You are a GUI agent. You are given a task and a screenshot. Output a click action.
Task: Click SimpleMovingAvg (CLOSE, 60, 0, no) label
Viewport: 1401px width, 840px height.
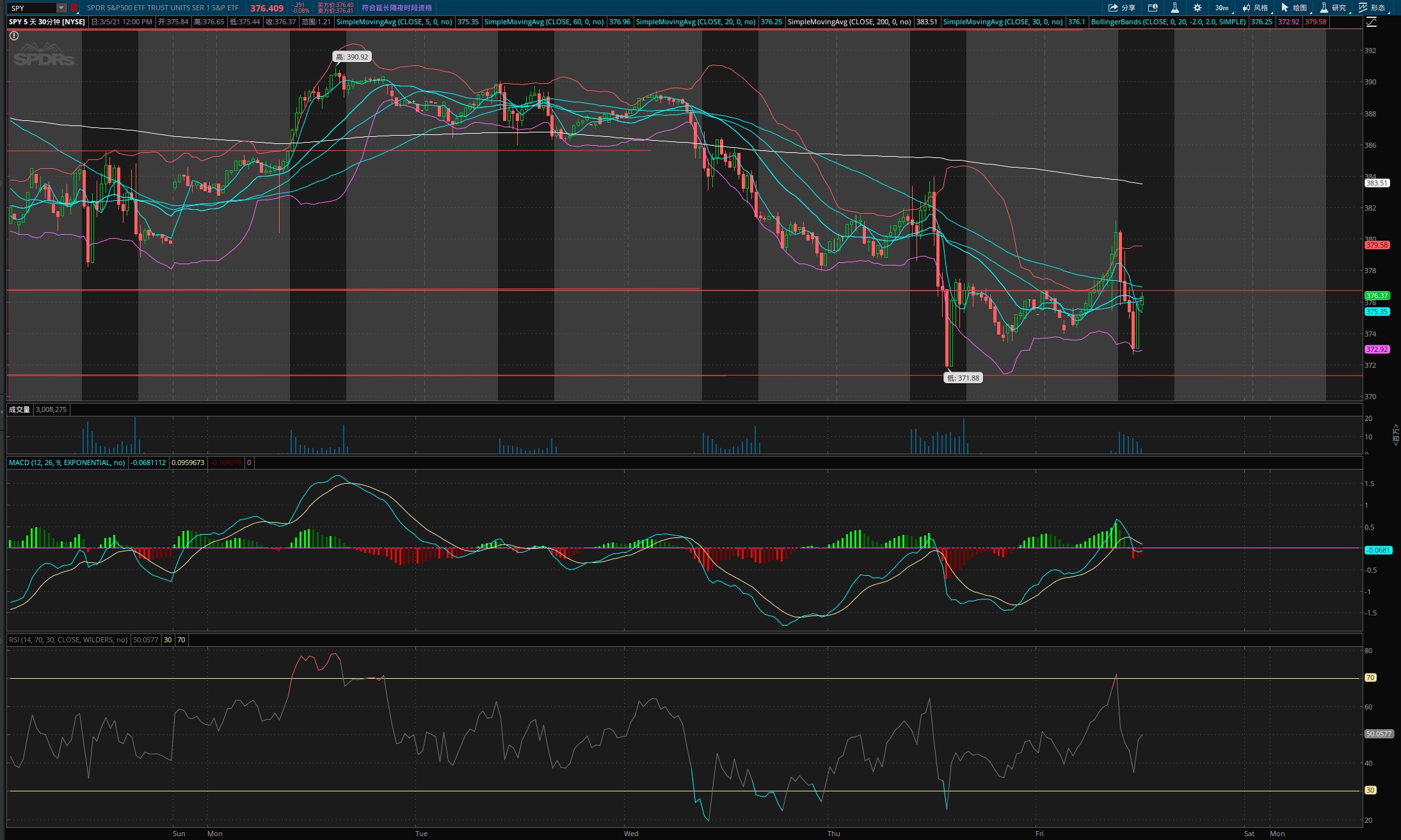544,22
